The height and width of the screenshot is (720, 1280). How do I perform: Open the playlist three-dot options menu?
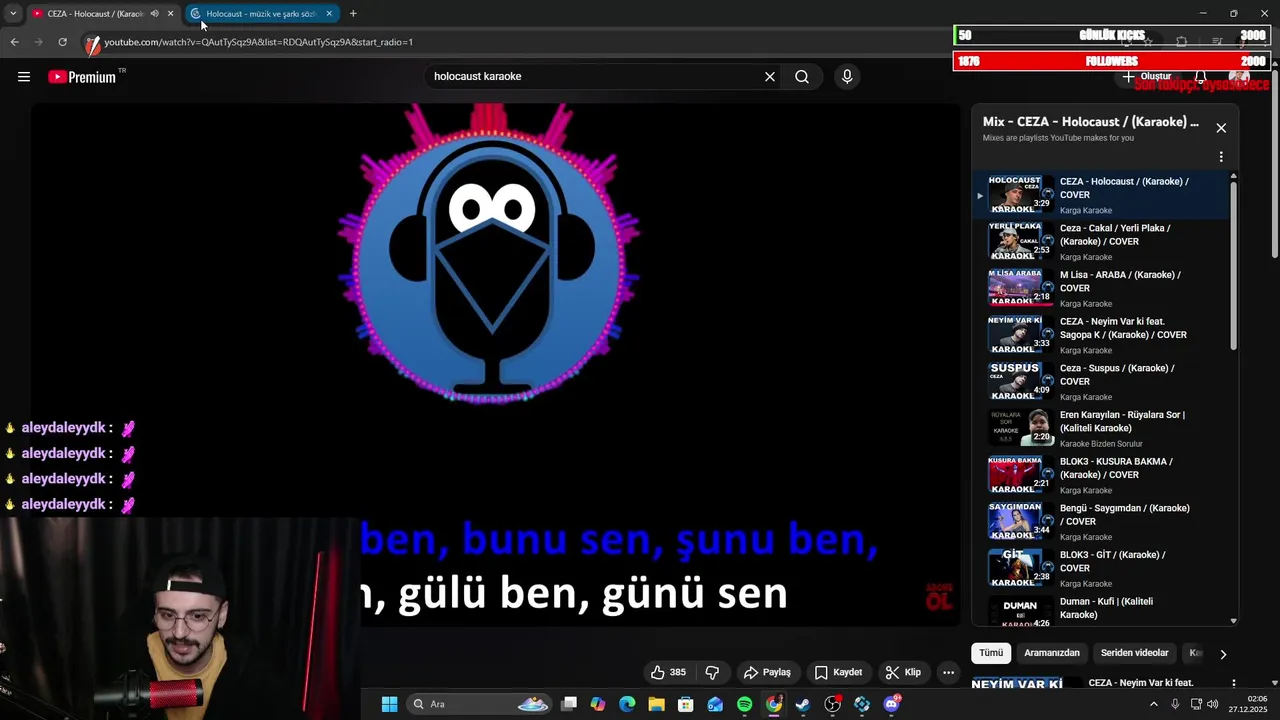[1221, 157]
